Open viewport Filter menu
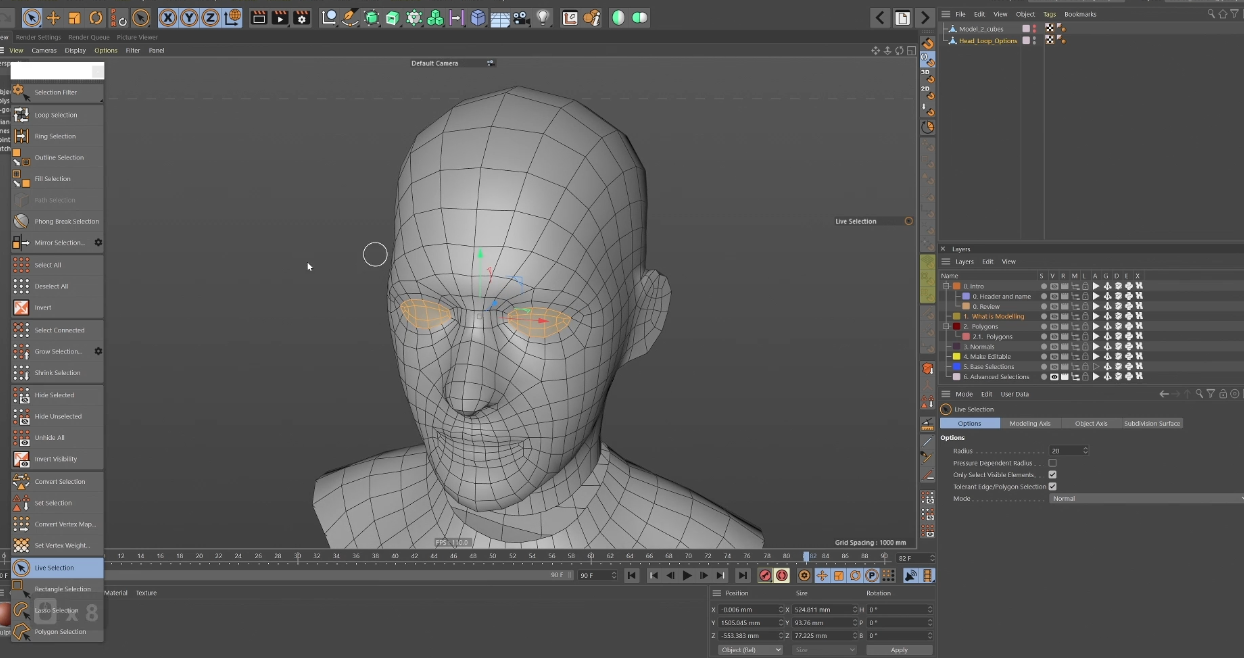This screenshot has width=1244, height=658. [x=133, y=50]
